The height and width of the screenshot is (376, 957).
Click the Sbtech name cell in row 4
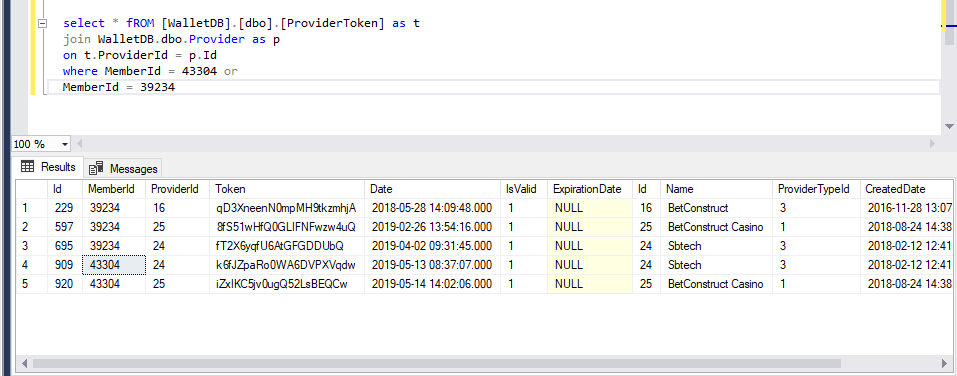coord(716,265)
